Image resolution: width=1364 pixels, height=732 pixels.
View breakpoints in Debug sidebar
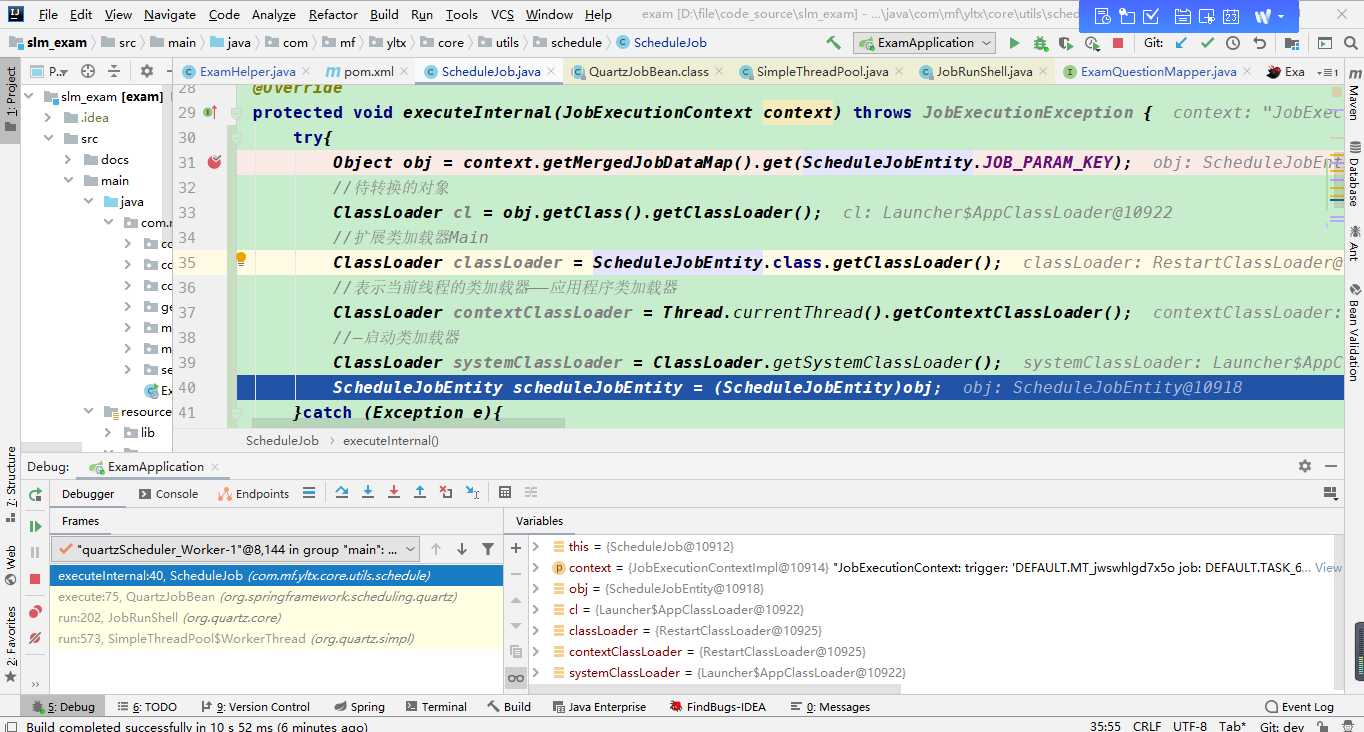(35, 611)
